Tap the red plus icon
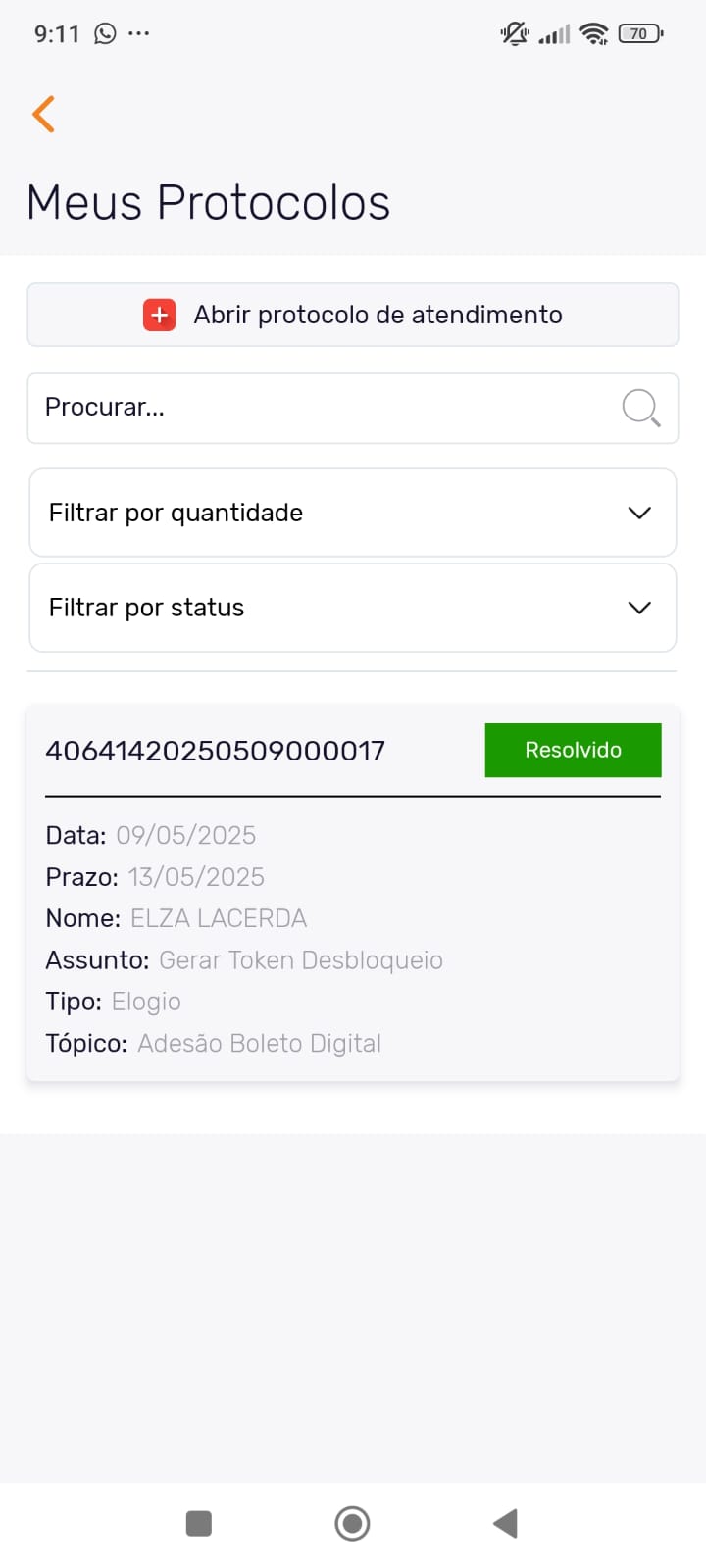This screenshot has width=706, height=1568. 160,316
